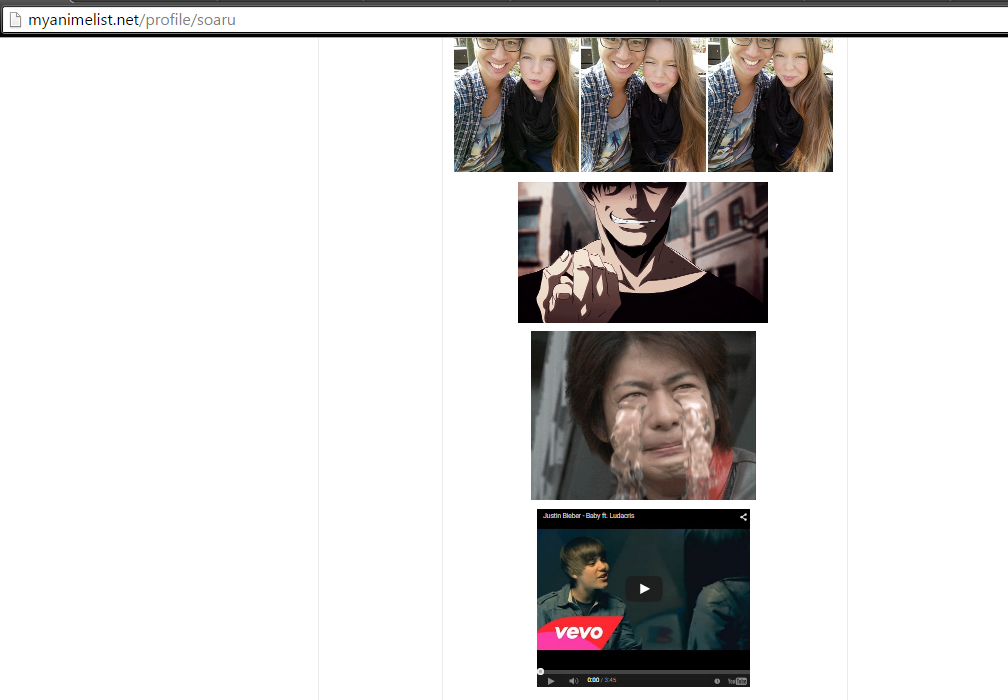Click the large play button on the video
Screen dimensions: 1008x700
click(x=644, y=589)
